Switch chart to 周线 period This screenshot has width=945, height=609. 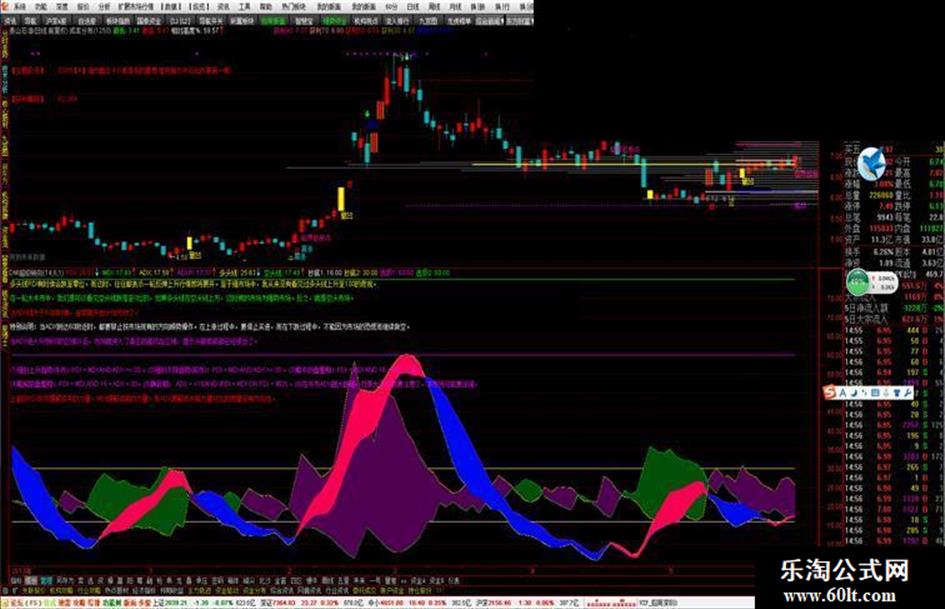click(435, 7)
